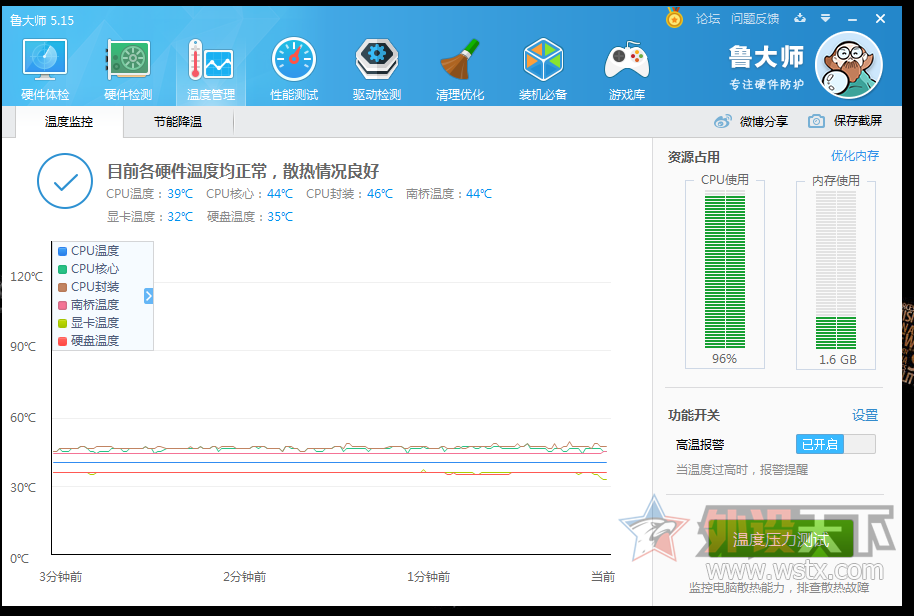Open 清理优化 cleanup optimization
Viewport: 914px width, 616px height.
click(460, 69)
